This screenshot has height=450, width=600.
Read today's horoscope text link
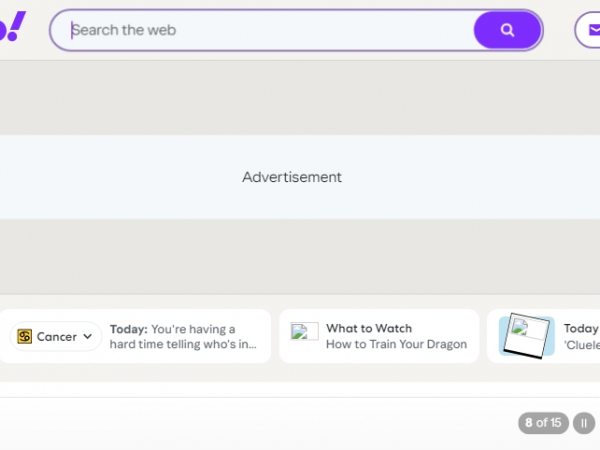[x=183, y=336]
